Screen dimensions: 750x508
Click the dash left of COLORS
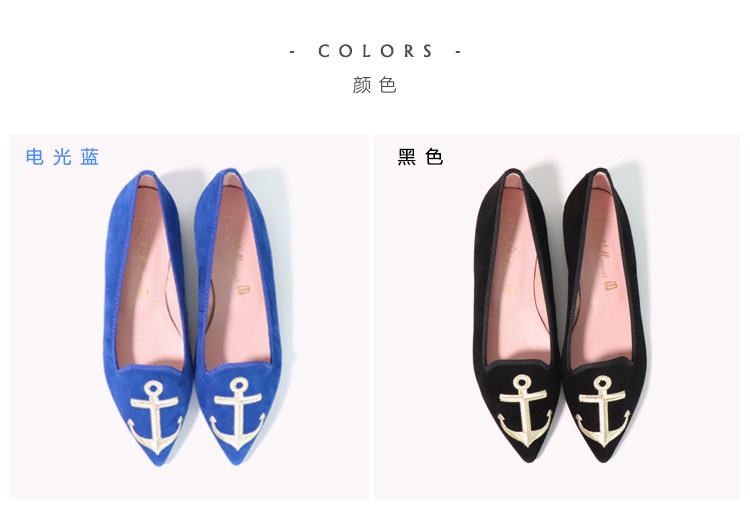[292, 52]
